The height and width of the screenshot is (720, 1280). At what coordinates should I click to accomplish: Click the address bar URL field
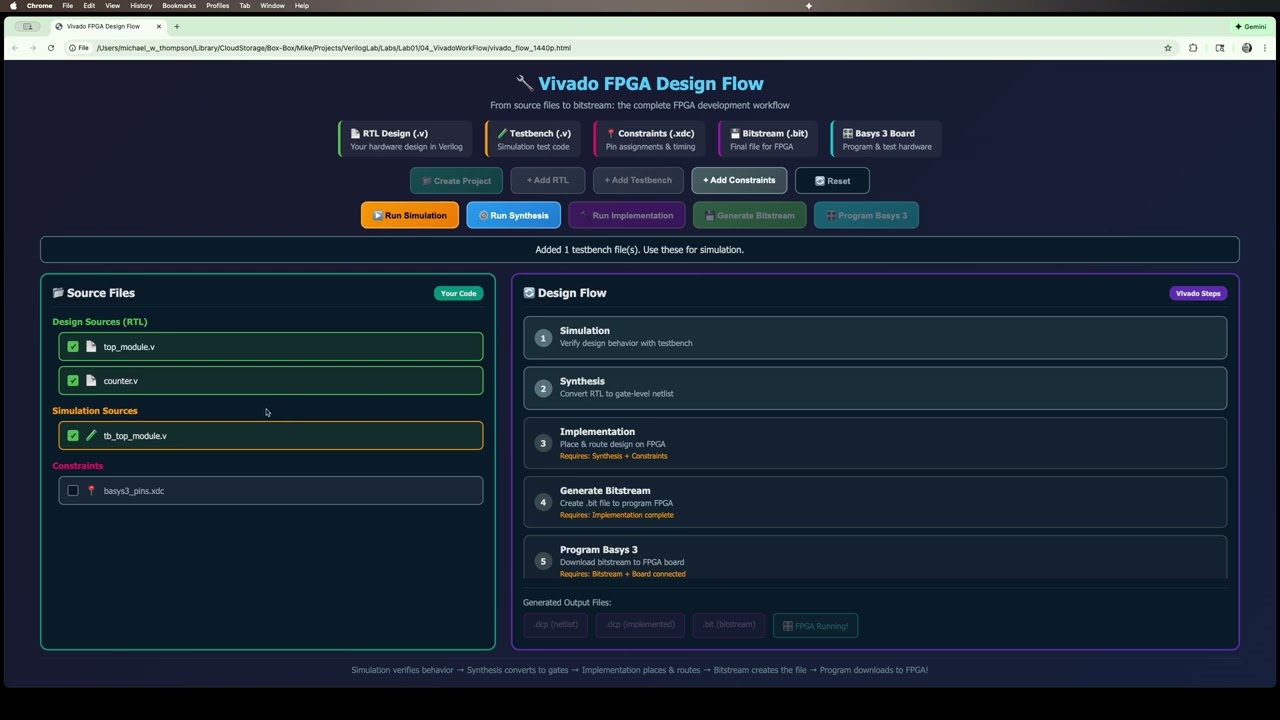[x=620, y=48]
